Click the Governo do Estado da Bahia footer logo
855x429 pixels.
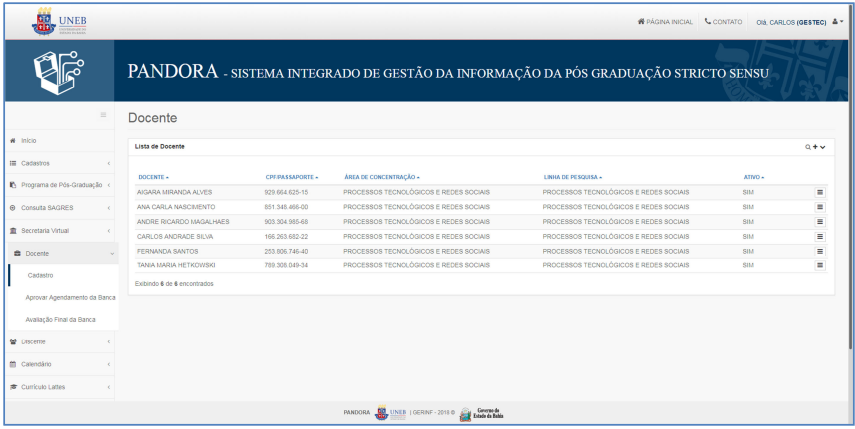481,414
